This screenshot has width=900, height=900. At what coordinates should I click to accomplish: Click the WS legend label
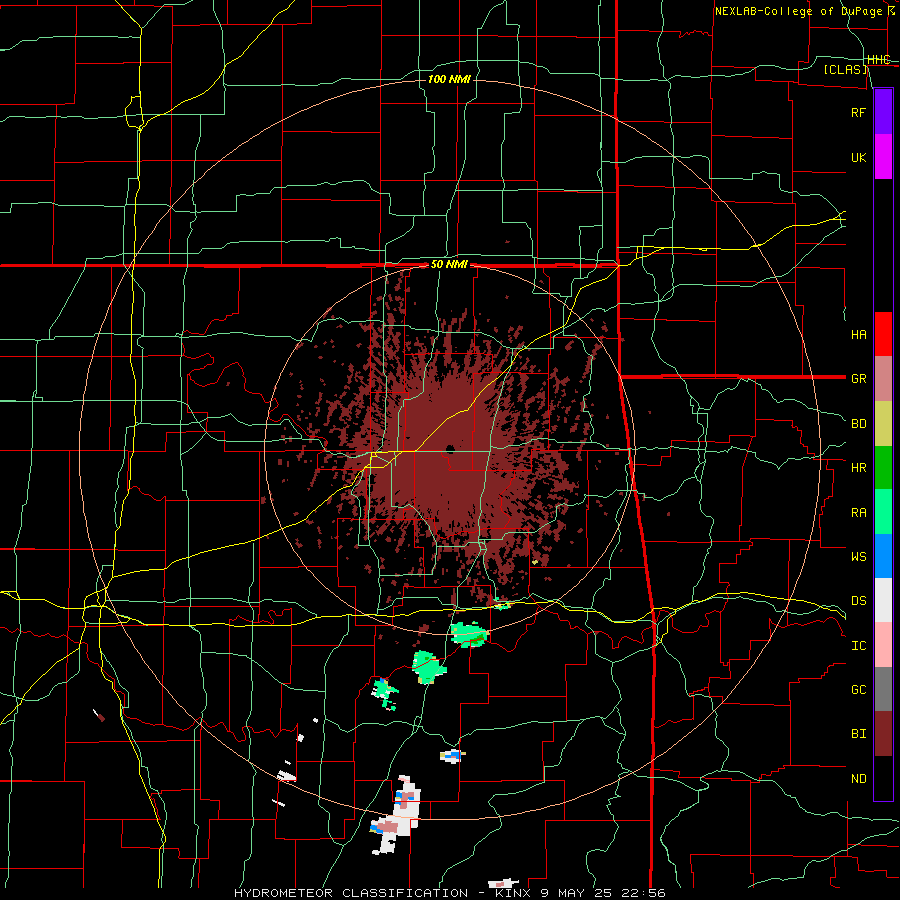[x=858, y=557]
